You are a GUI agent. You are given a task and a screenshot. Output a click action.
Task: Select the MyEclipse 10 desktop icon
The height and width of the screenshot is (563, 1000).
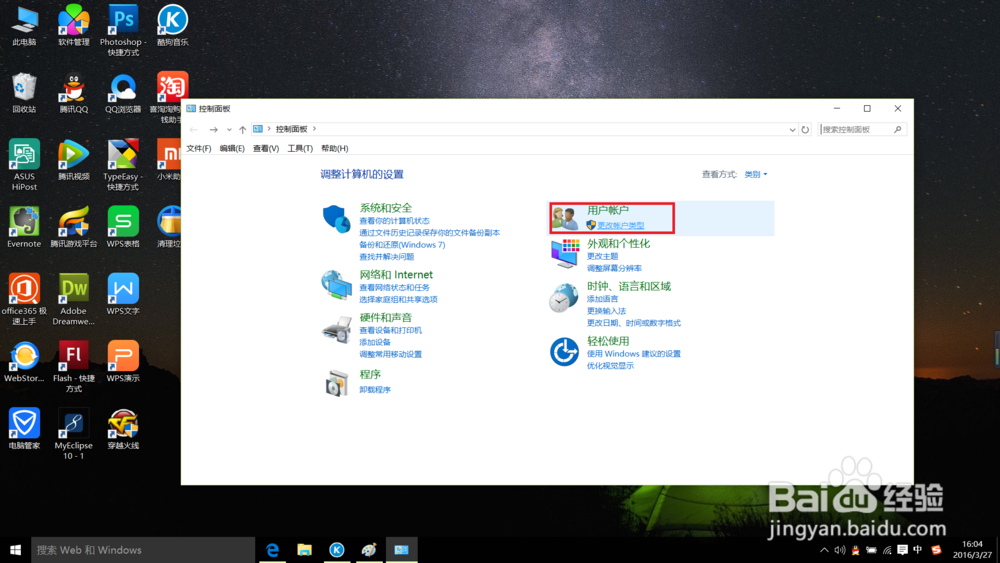[74, 423]
